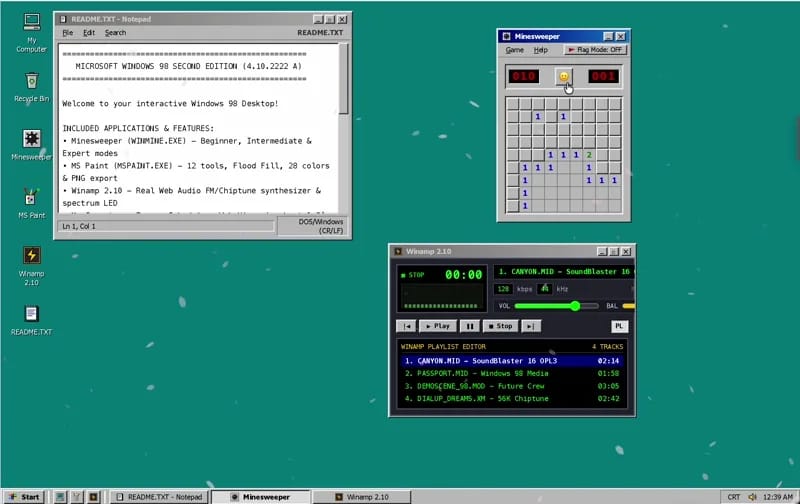Screen dimensions: 800x504
Task: Pause playback in Winamp
Action: click(x=470, y=326)
